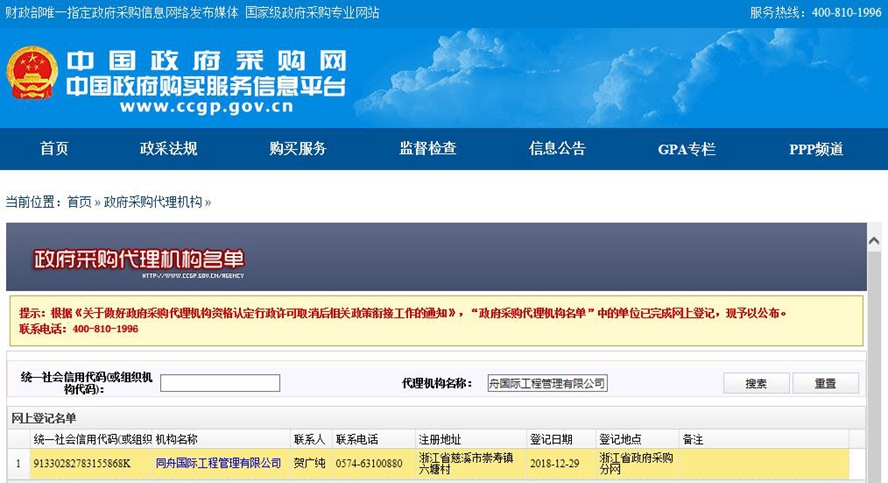The height and width of the screenshot is (483, 888).
Task: Click the 登记地点 column header
Action: click(637, 439)
